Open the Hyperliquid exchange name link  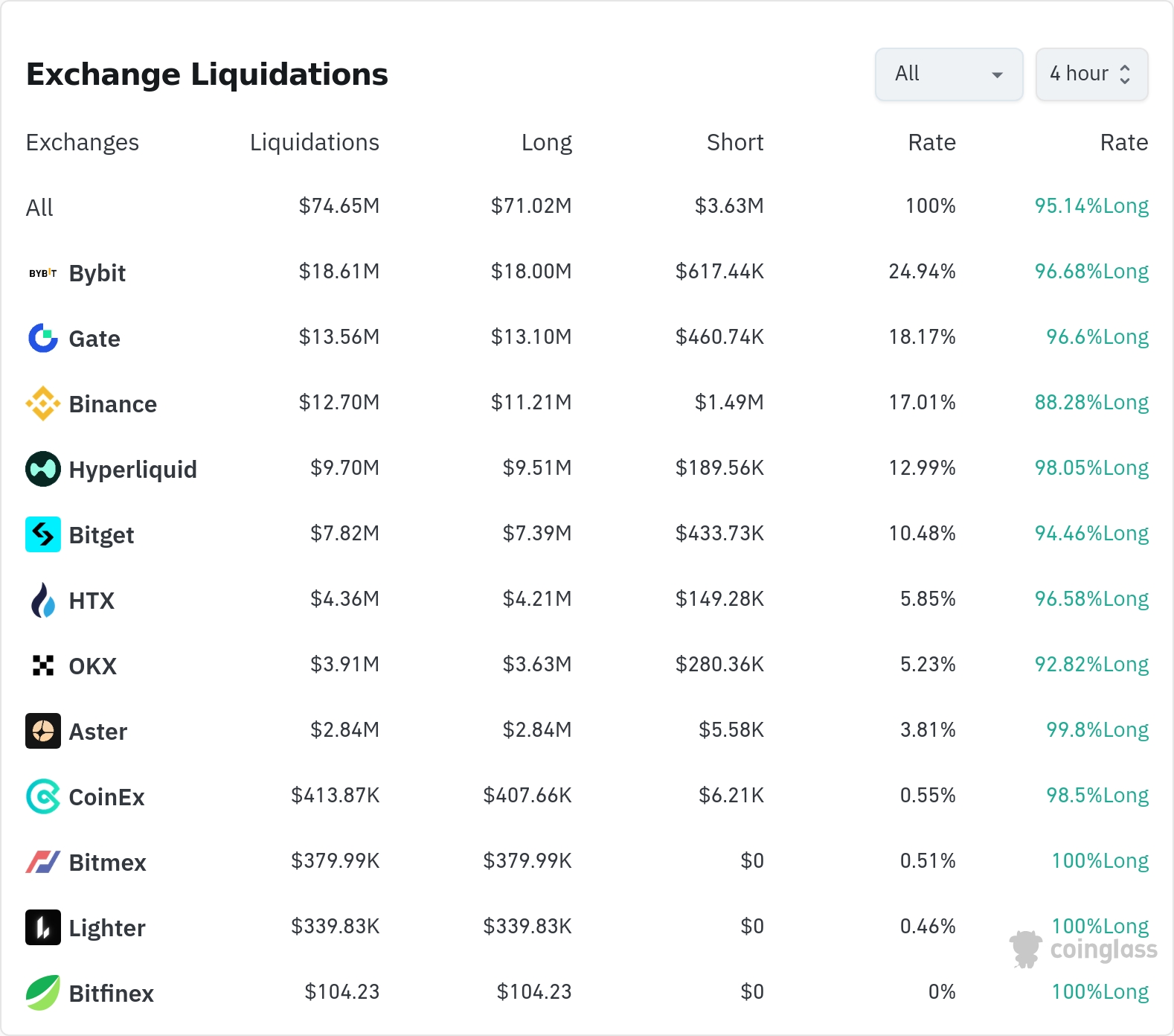[x=132, y=470]
